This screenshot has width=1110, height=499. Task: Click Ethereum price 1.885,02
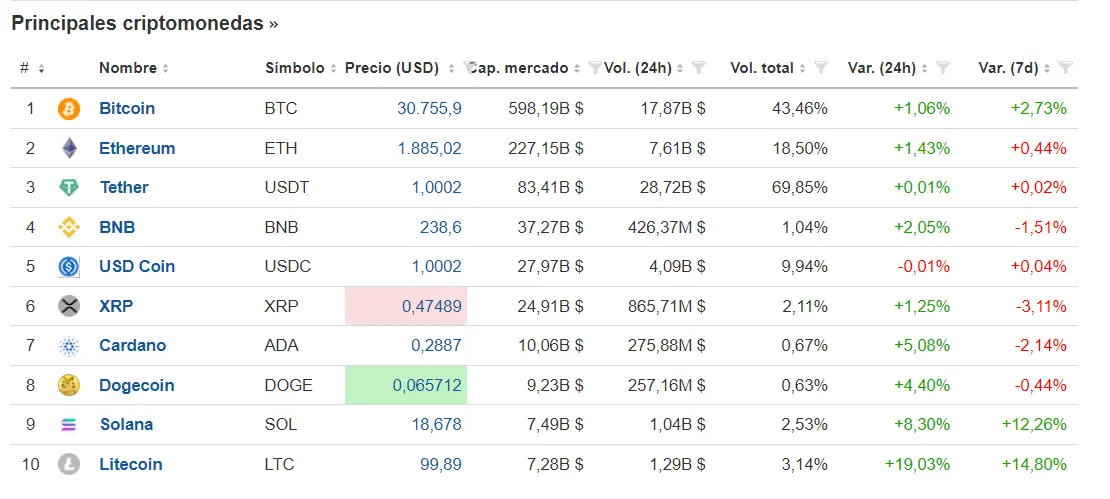tap(429, 149)
